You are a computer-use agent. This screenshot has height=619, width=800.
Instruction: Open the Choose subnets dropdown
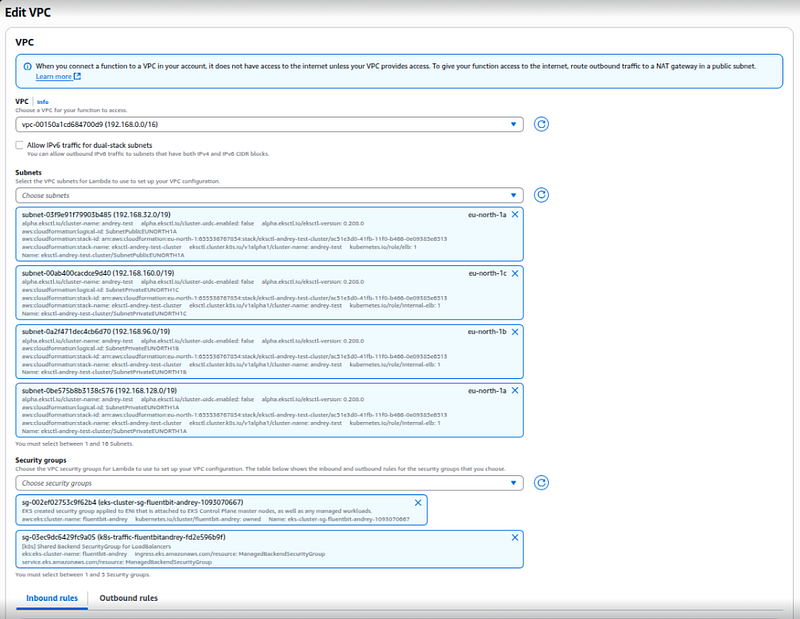coord(269,195)
